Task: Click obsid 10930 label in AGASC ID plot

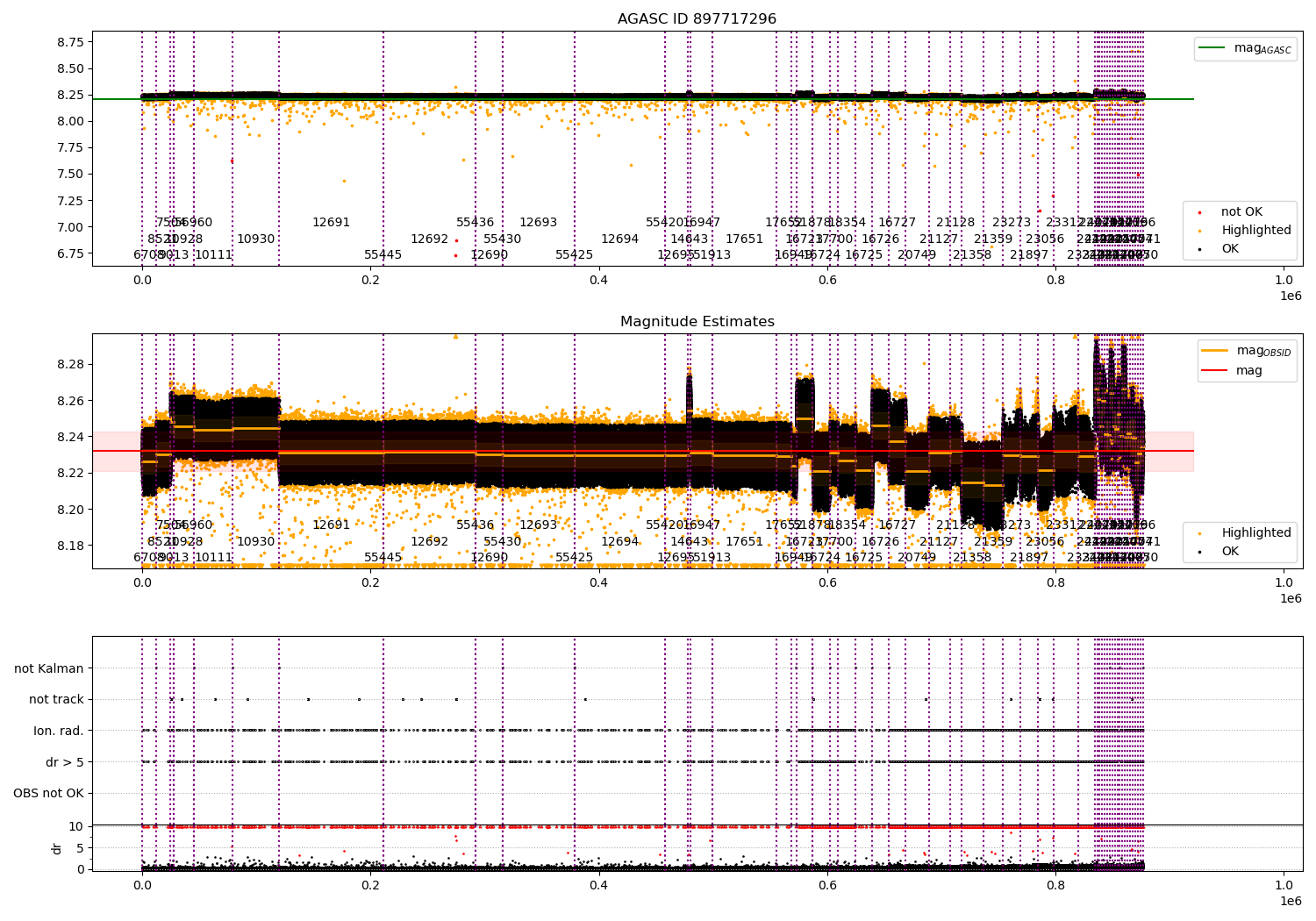Action: 256,239
